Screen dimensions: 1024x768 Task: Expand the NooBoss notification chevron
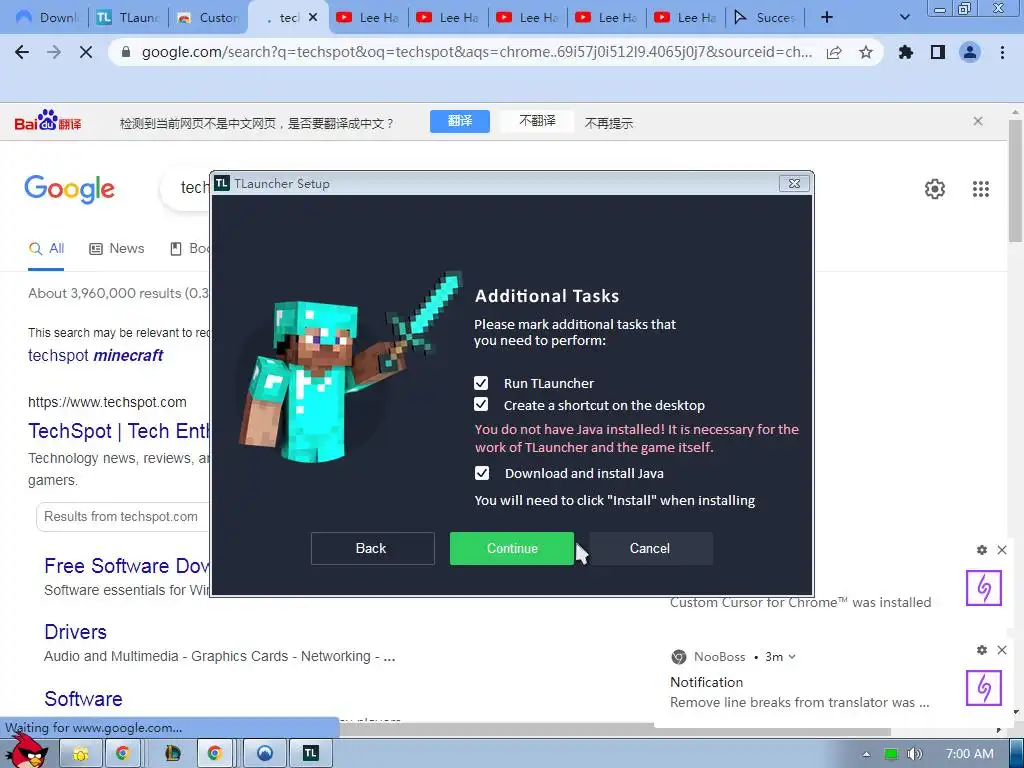click(x=792, y=657)
